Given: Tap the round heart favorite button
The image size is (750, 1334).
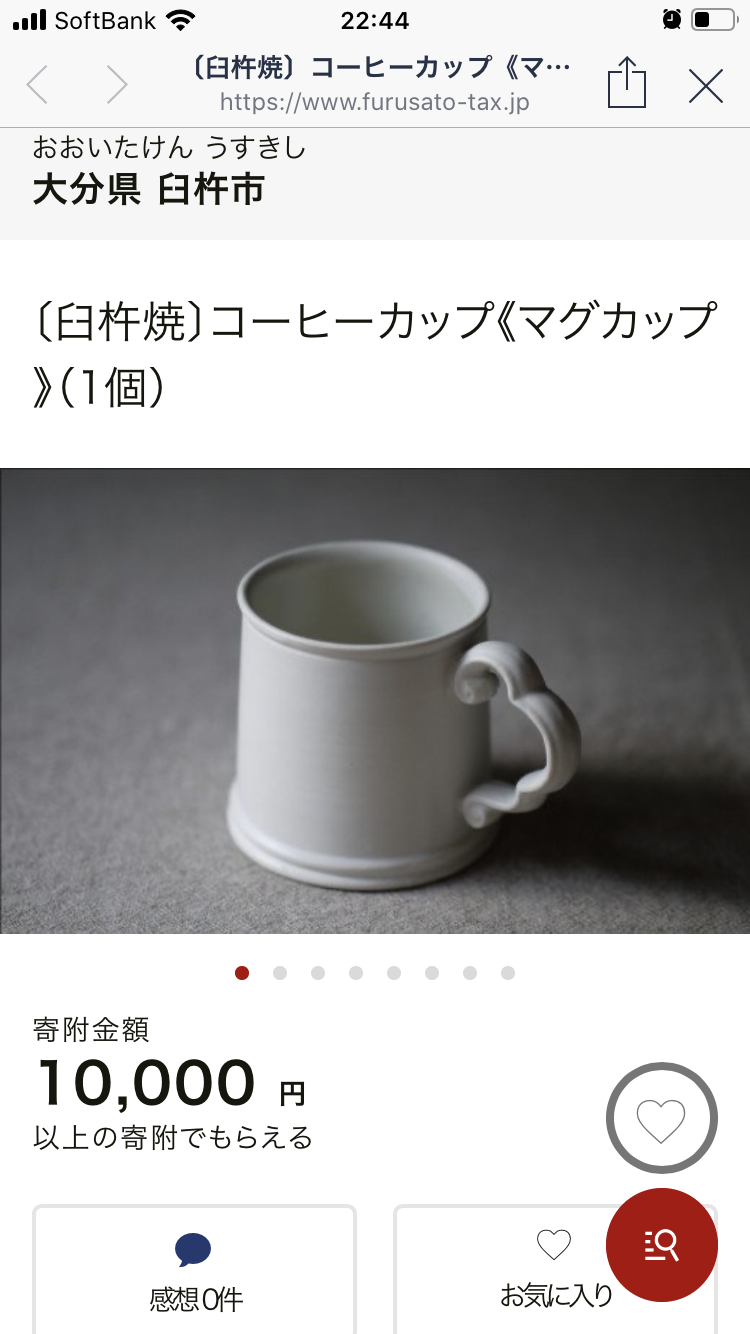Looking at the screenshot, I should tap(662, 1118).
